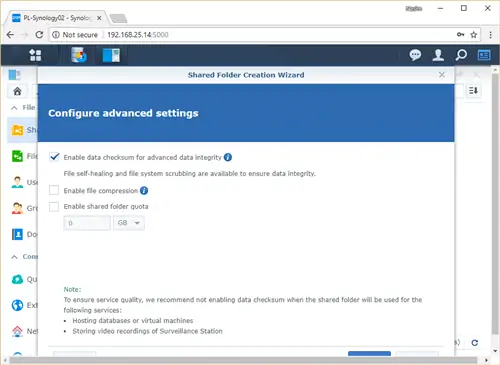
Task: Select the File Services sidebar icon
Action: 17,156
